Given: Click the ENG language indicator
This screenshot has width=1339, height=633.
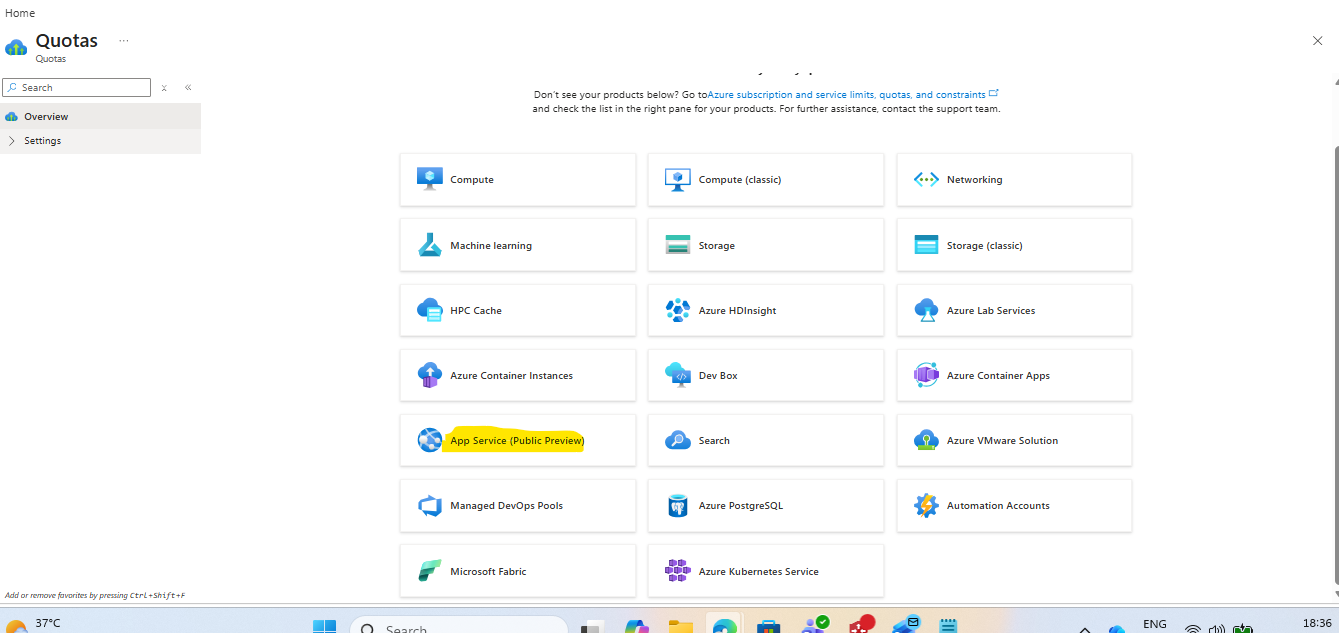Looking at the screenshot, I should coord(1154,624).
